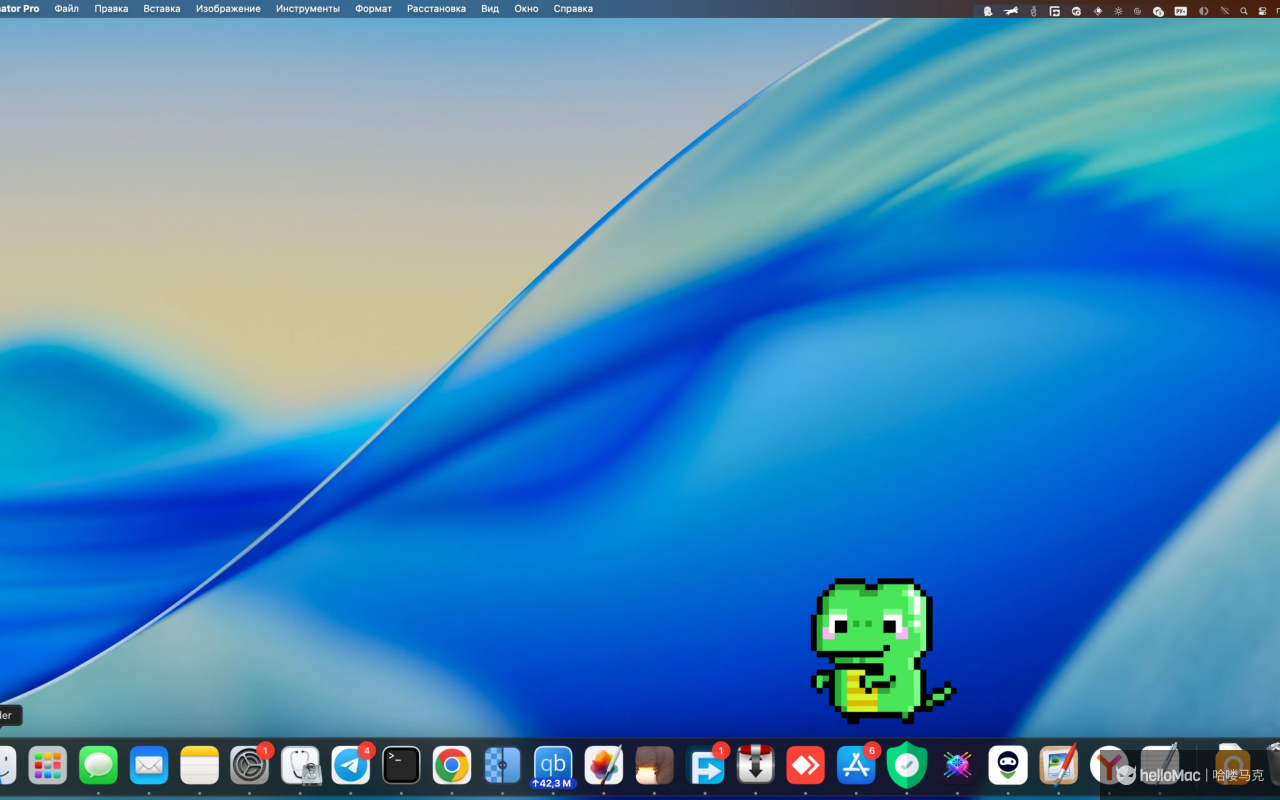Open Pixelmator Pro from the Dock
1280x800 pixels.
[x=603, y=766]
